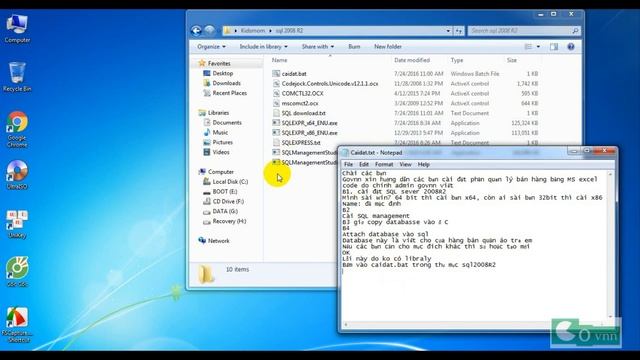The image size is (640, 360).
Task: Select the Codejock.Controls.Unicode ocx file icon
Action: point(276,84)
